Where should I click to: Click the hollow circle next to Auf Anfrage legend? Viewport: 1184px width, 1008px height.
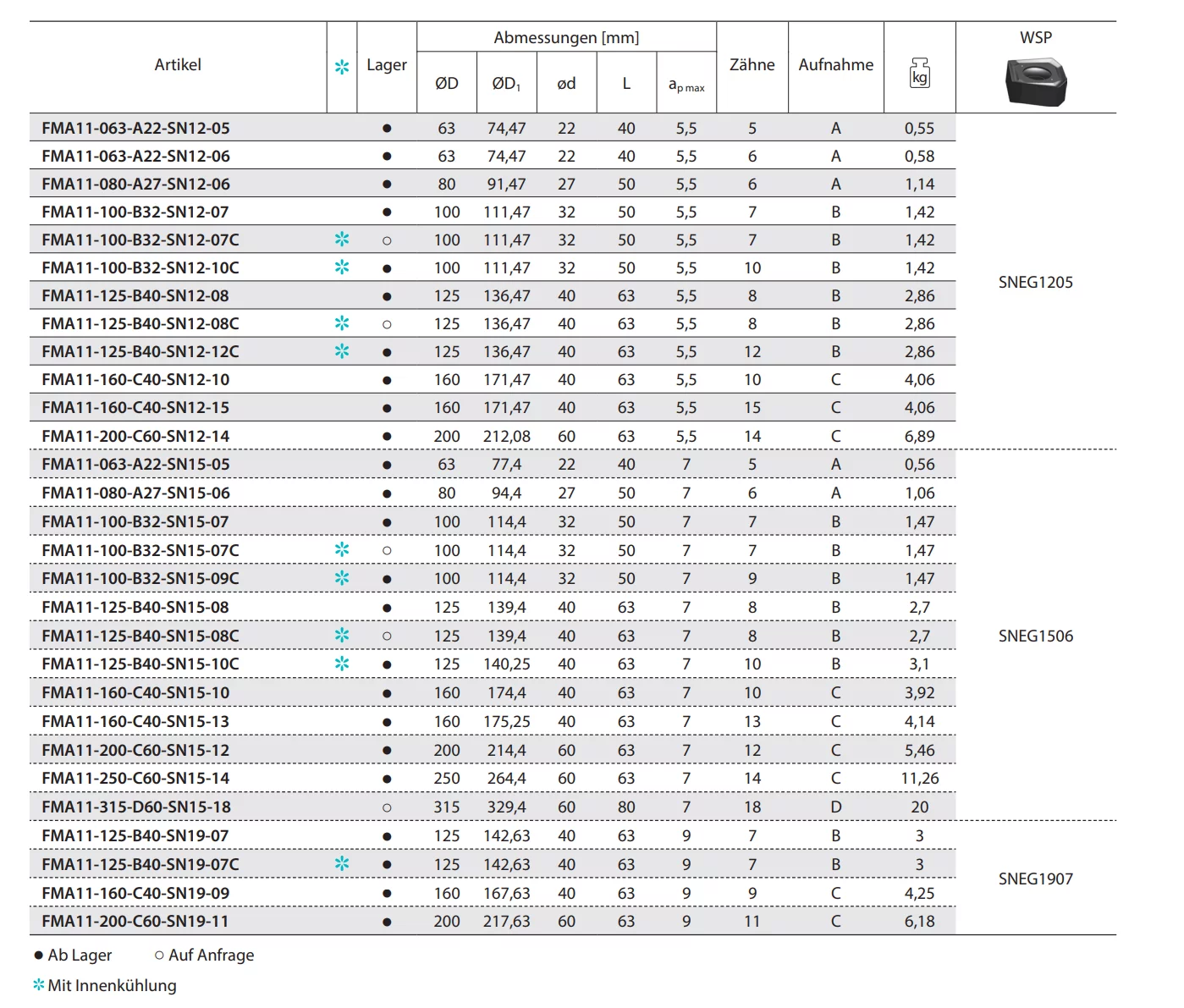click(x=159, y=956)
